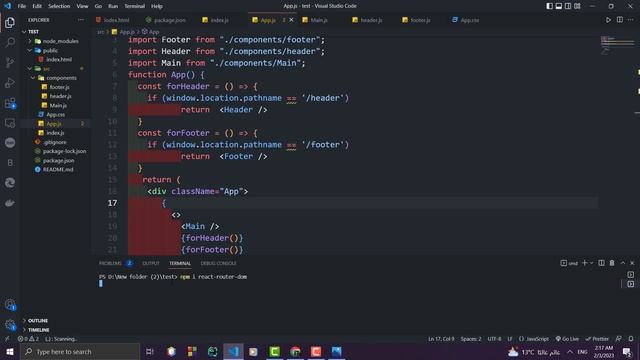Open customize layout icon
The image size is (640, 360).
[x=577, y=6]
